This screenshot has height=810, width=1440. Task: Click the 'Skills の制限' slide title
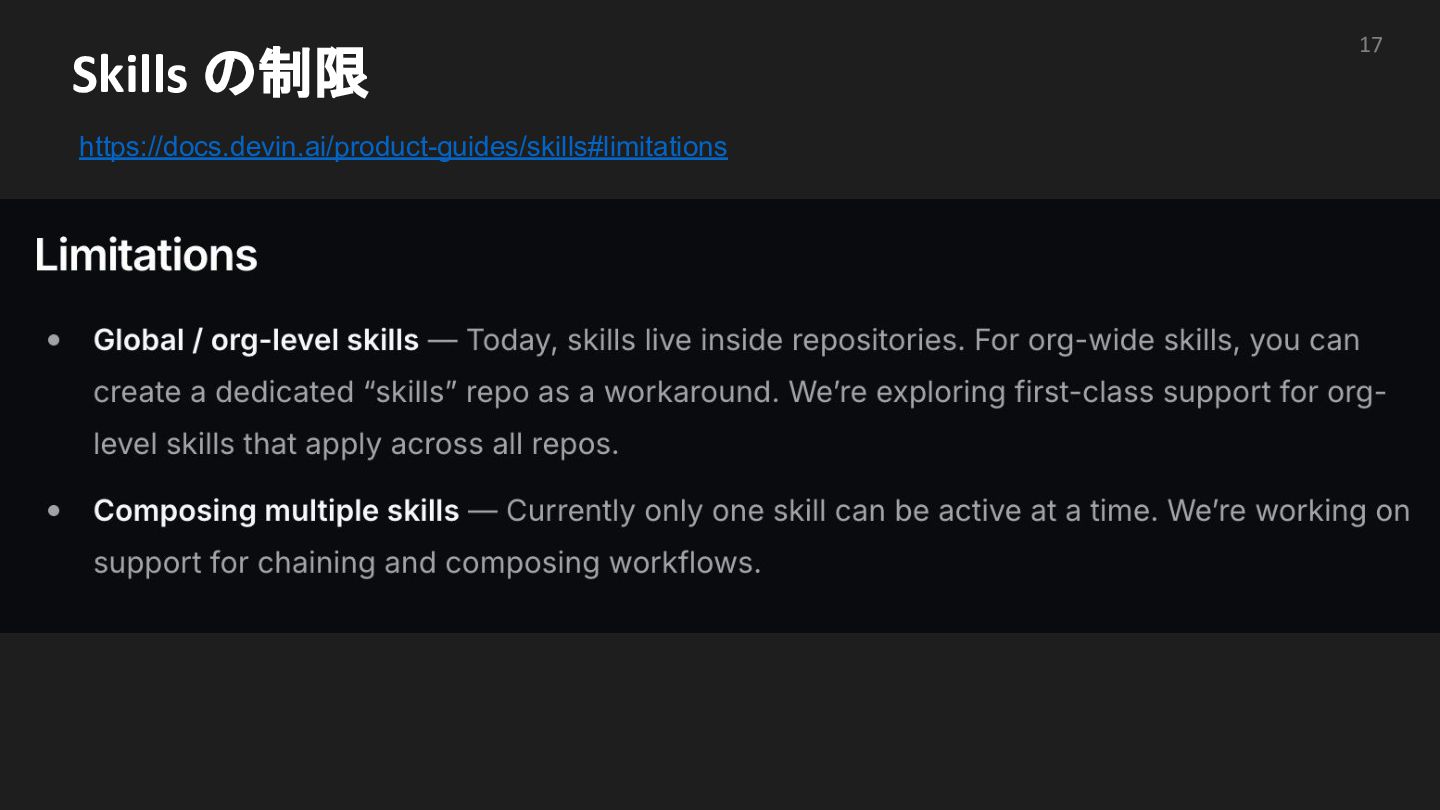click(220, 74)
